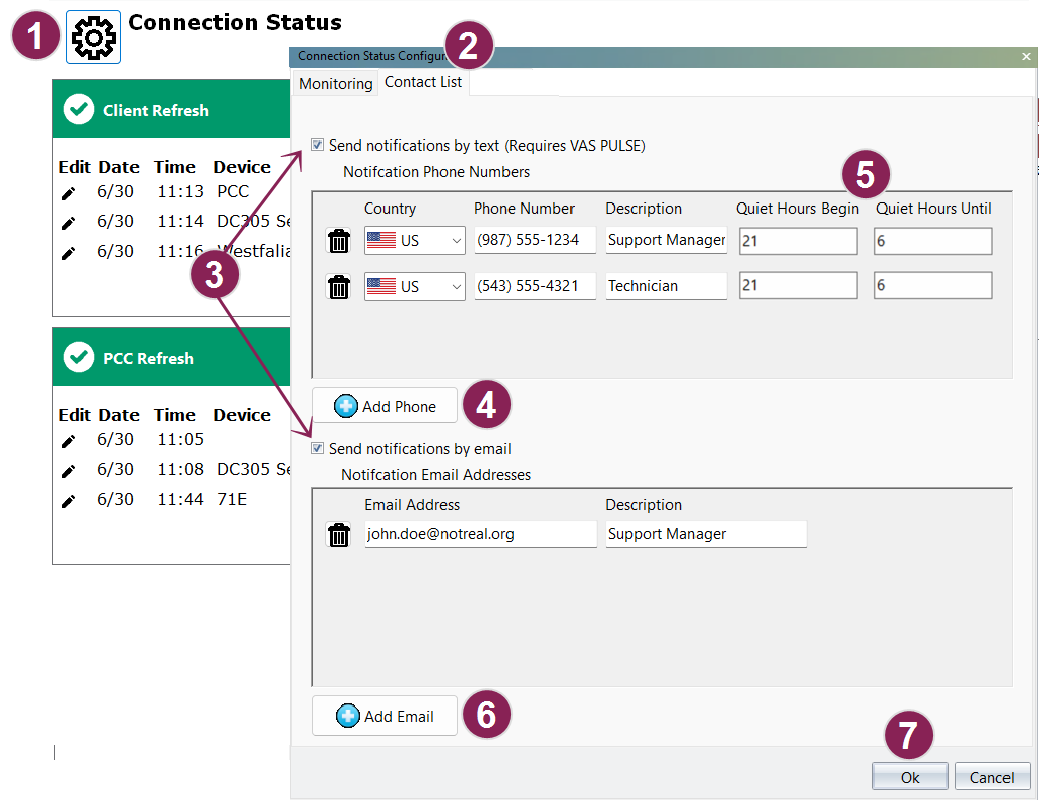Disable send notifications by text checkbox
This screenshot has height=812, width=1051.
click(318, 146)
